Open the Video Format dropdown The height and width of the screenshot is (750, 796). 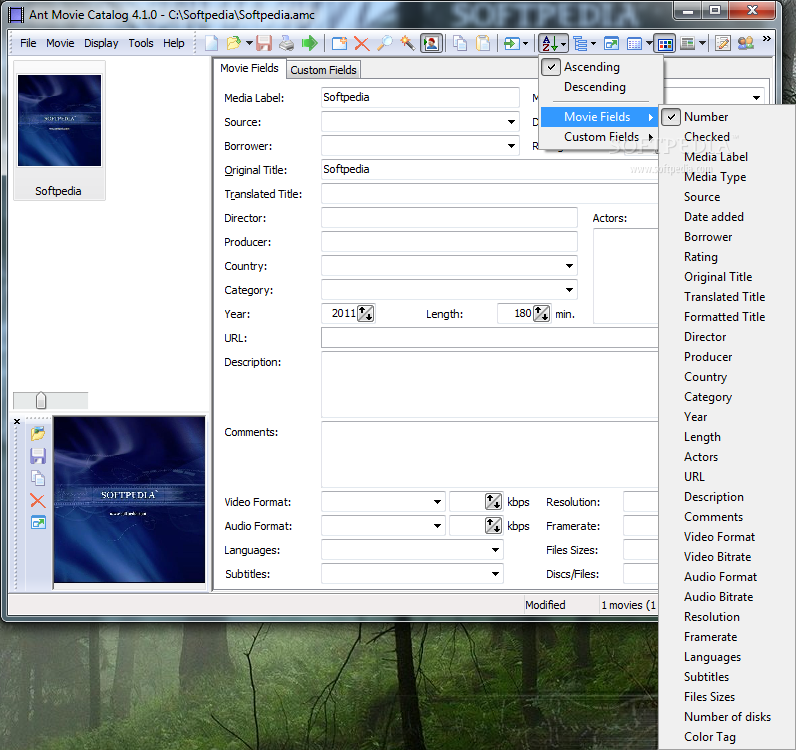pyautogui.click(x=437, y=502)
